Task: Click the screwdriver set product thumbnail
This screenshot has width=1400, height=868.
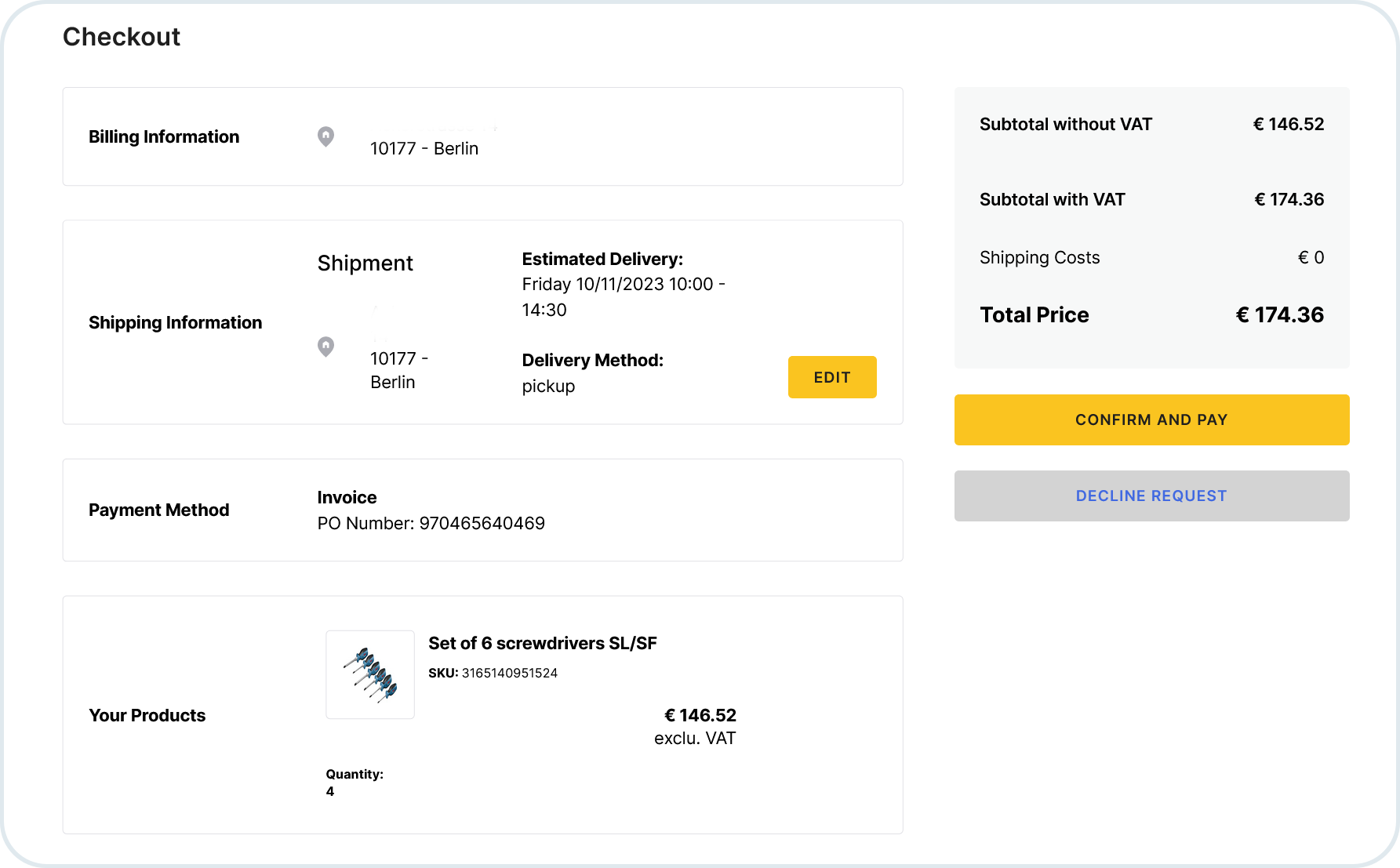Action: (370, 674)
